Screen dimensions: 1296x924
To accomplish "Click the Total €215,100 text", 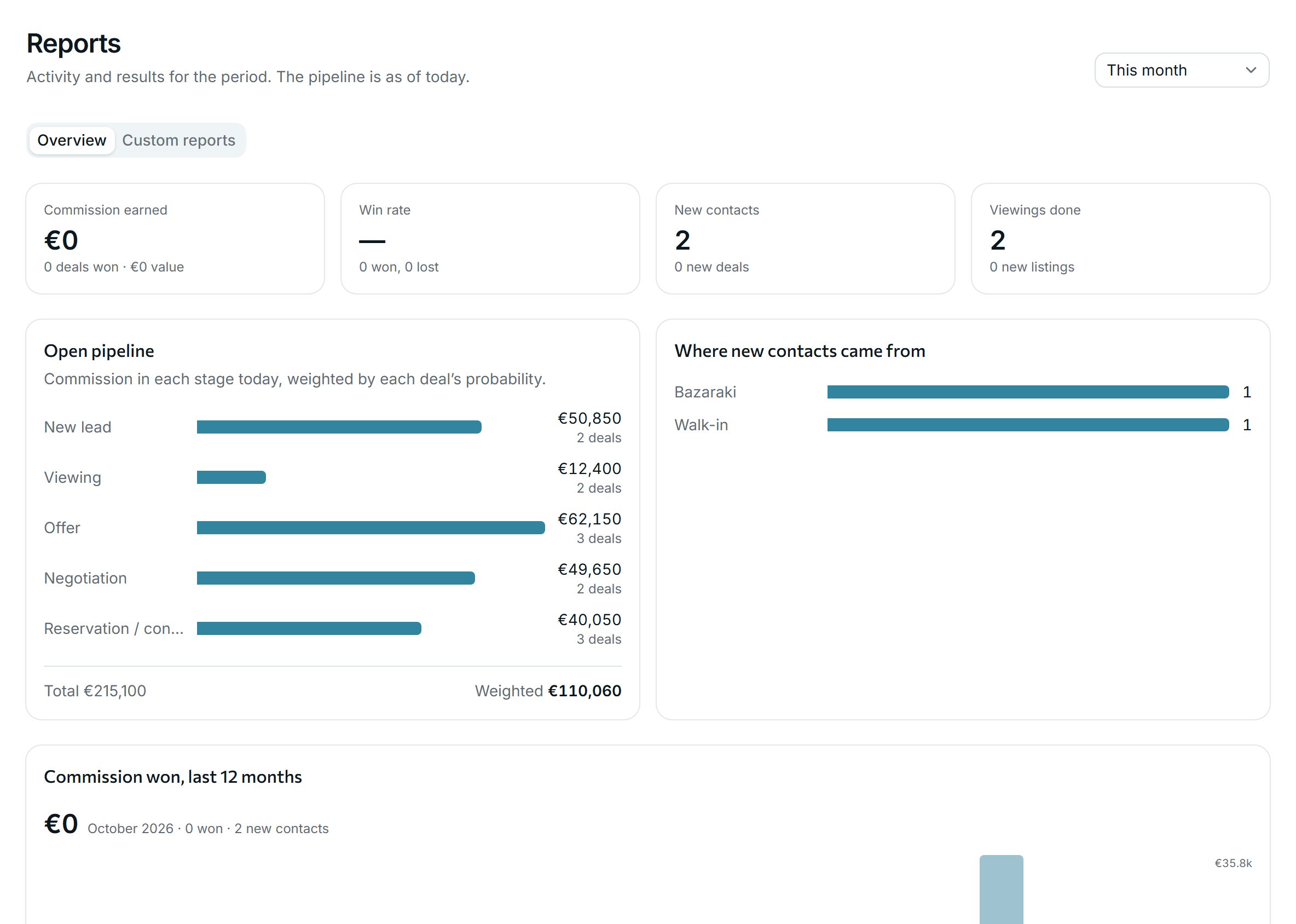I will click(x=95, y=691).
